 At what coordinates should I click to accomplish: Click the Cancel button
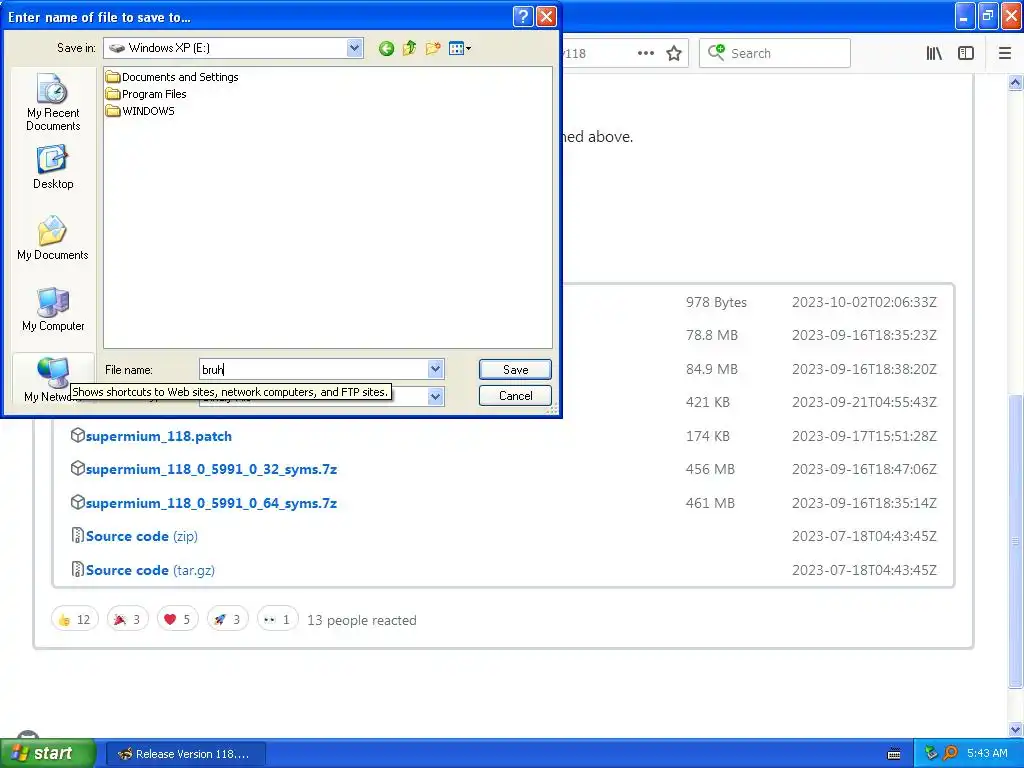pos(515,396)
